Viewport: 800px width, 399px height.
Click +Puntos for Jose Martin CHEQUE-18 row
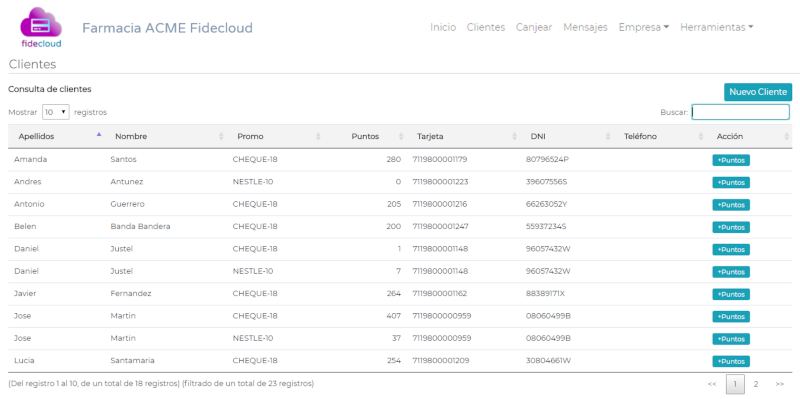pyautogui.click(x=731, y=317)
